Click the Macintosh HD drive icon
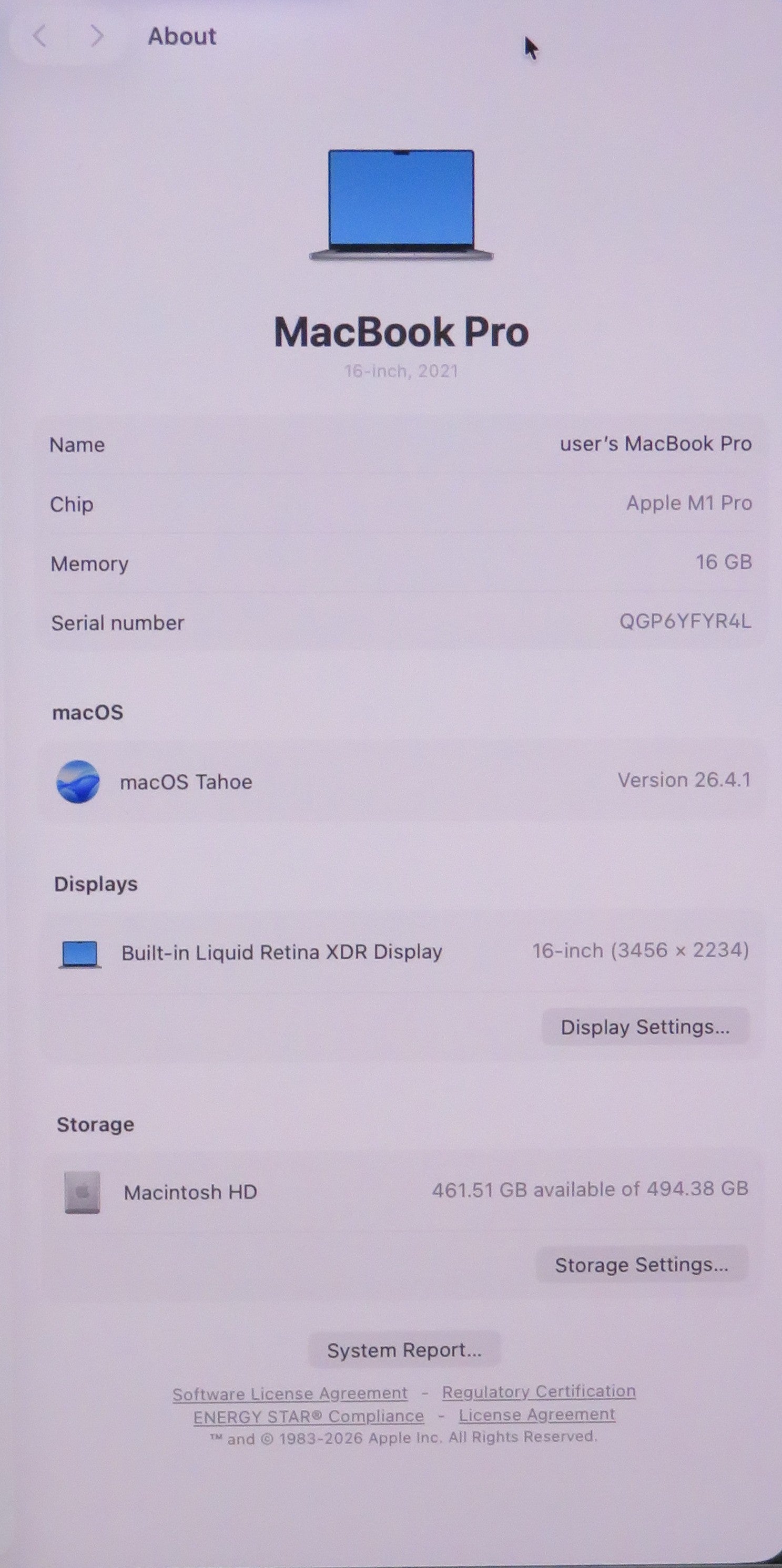782x1568 pixels. pos(82,1192)
